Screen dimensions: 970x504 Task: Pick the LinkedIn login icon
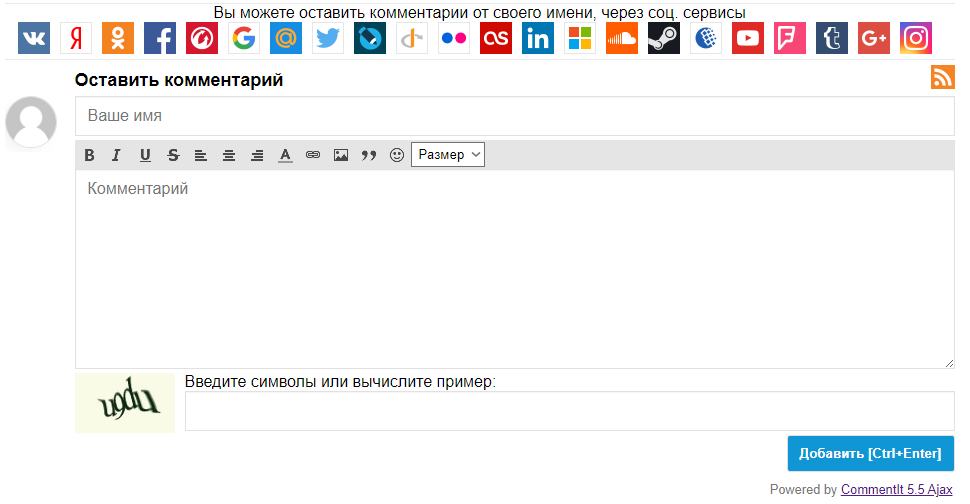(x=538, y=38)
